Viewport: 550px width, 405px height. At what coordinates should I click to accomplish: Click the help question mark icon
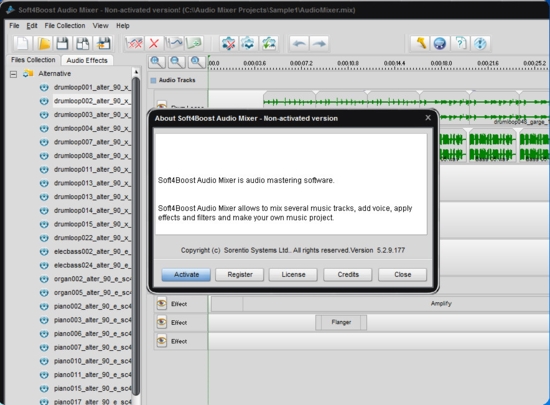[460, 43]
